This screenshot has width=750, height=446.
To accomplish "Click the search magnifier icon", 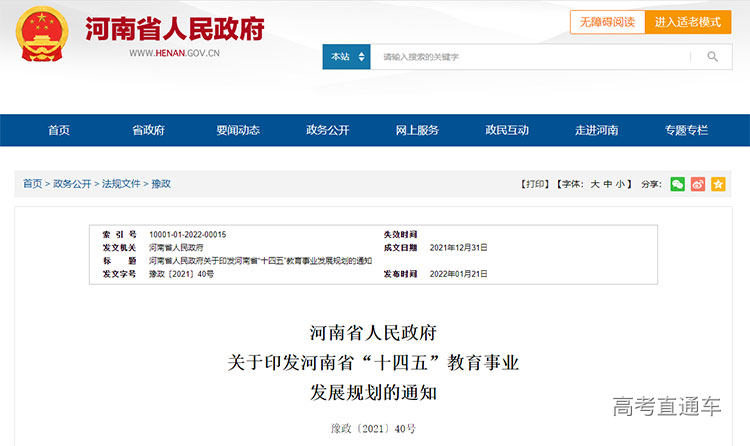I will (x=712, y=57).
